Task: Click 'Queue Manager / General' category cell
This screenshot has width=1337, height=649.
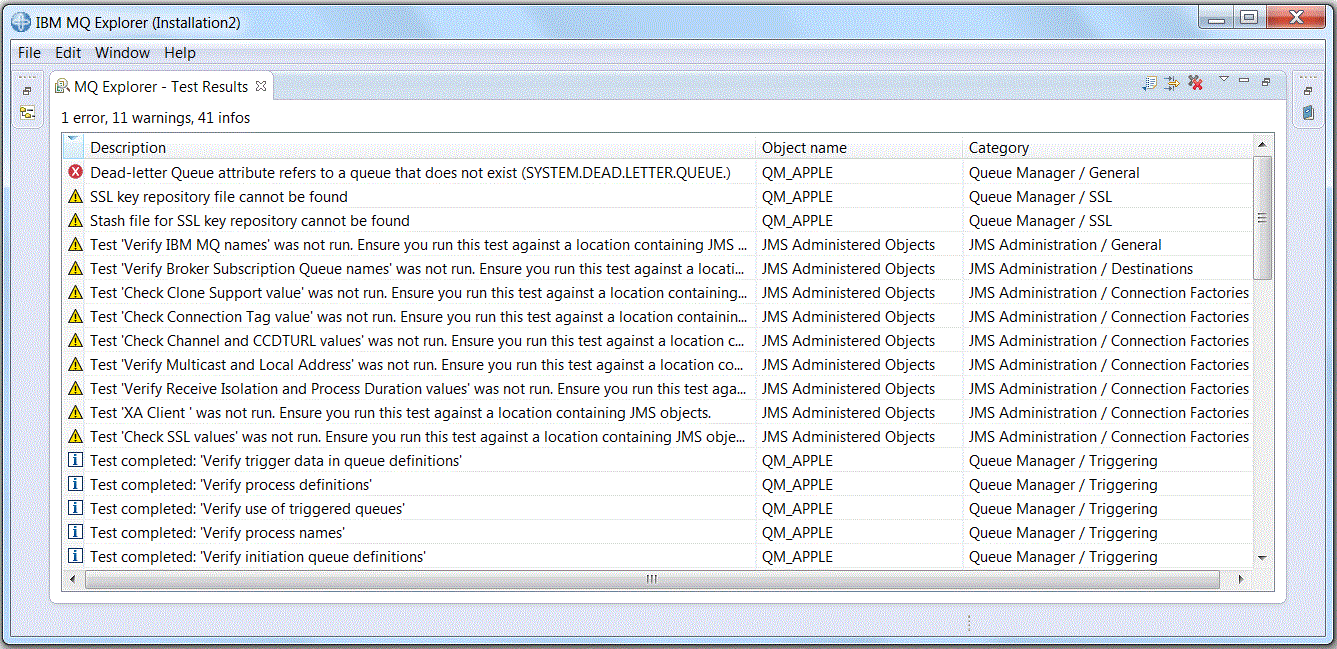Action: tap(1054, 173)
